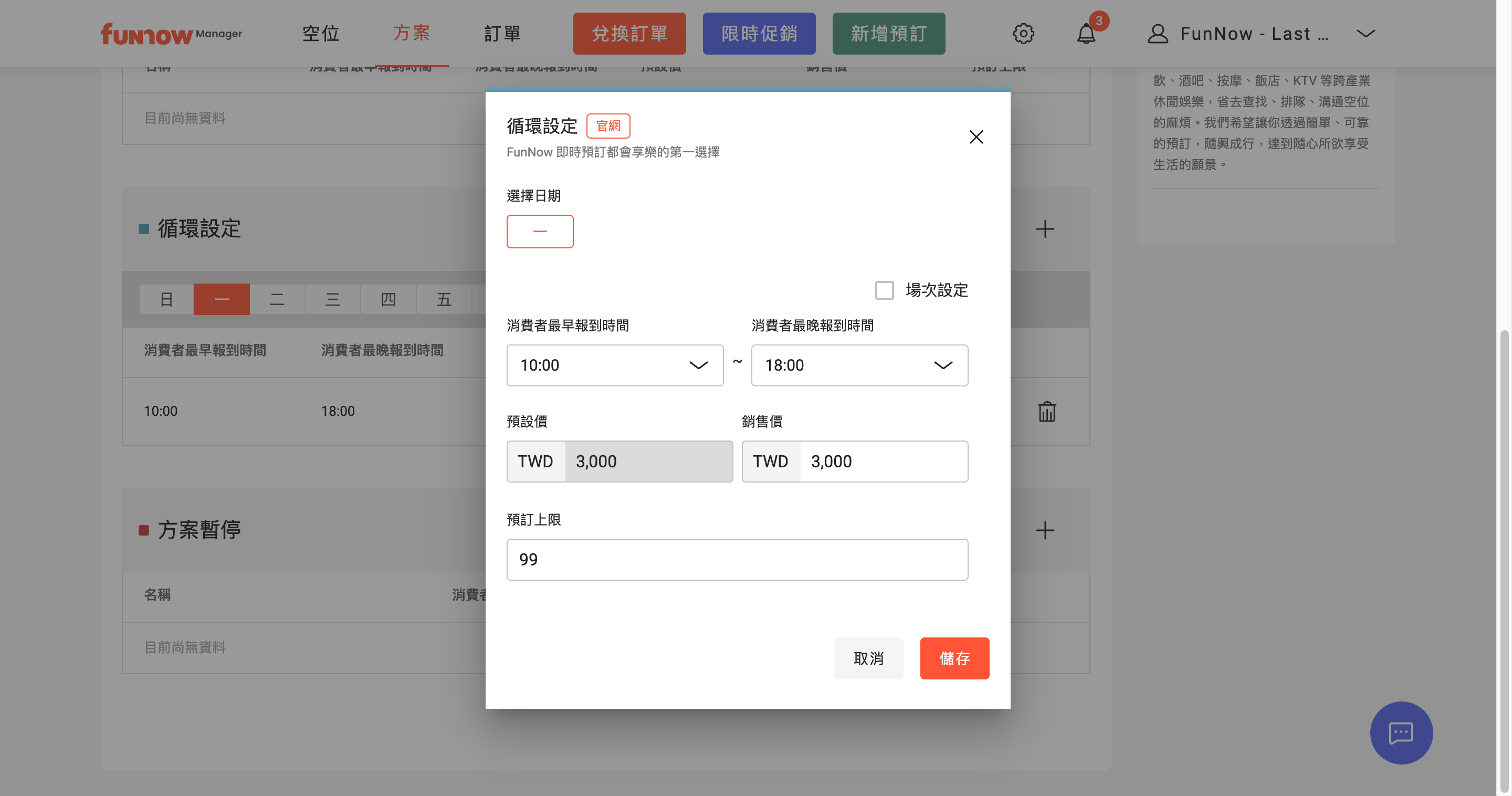Toggle the selected 一 day button in the dialog
Screen dimensions: 1512x796
539,231
